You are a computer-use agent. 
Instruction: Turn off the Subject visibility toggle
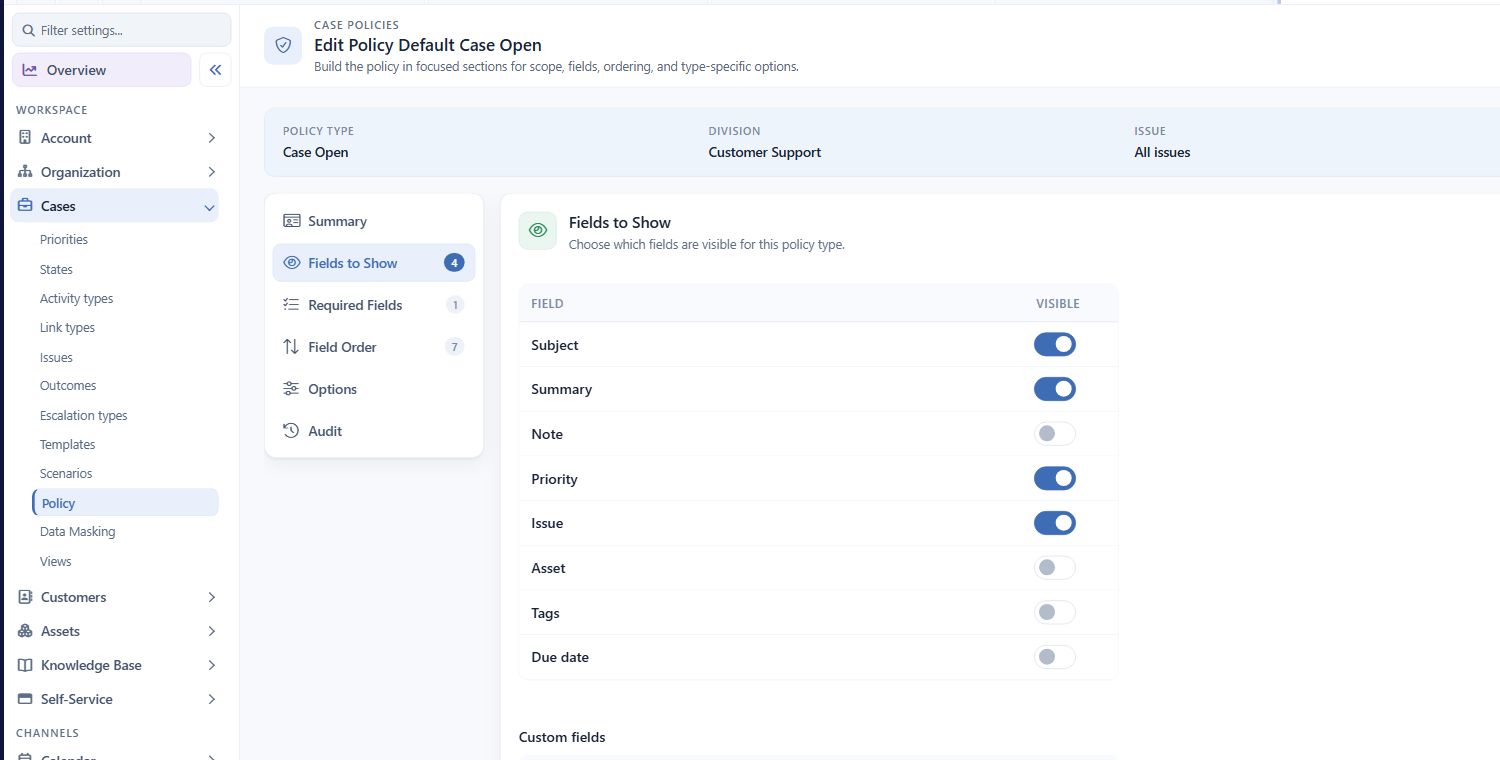[1055, 345]
